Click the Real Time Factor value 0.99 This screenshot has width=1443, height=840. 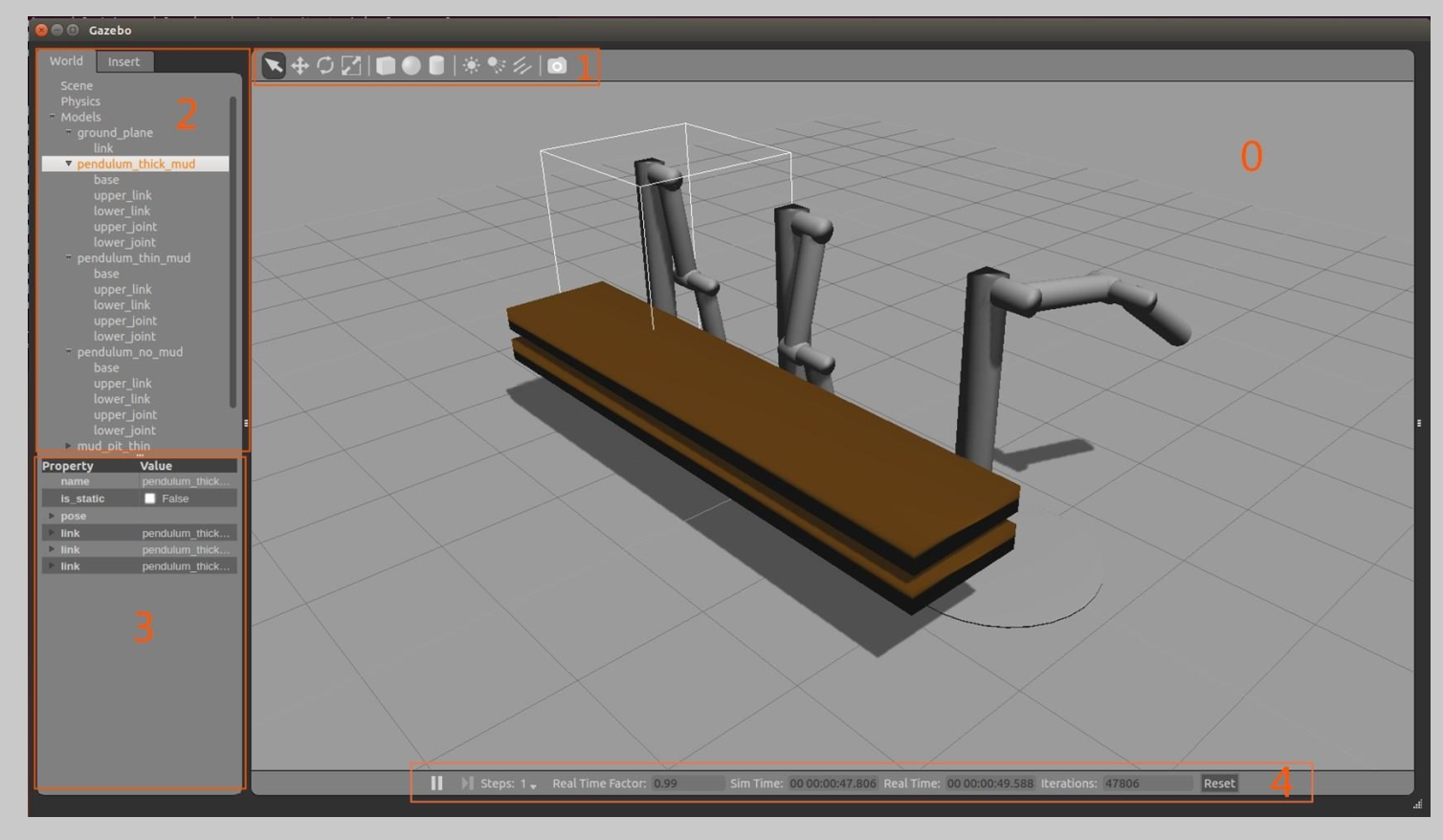[687, 783]
